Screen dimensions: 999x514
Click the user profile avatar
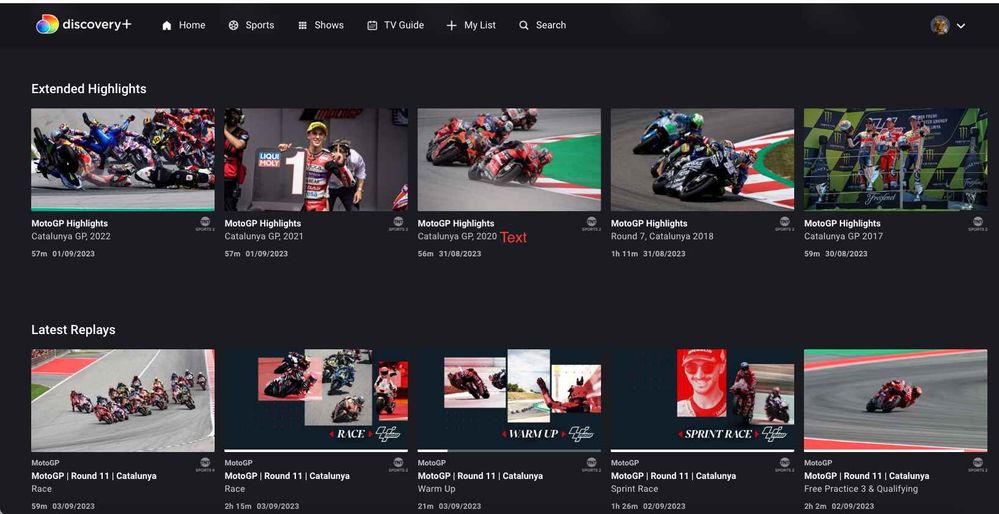pos(939,26)
